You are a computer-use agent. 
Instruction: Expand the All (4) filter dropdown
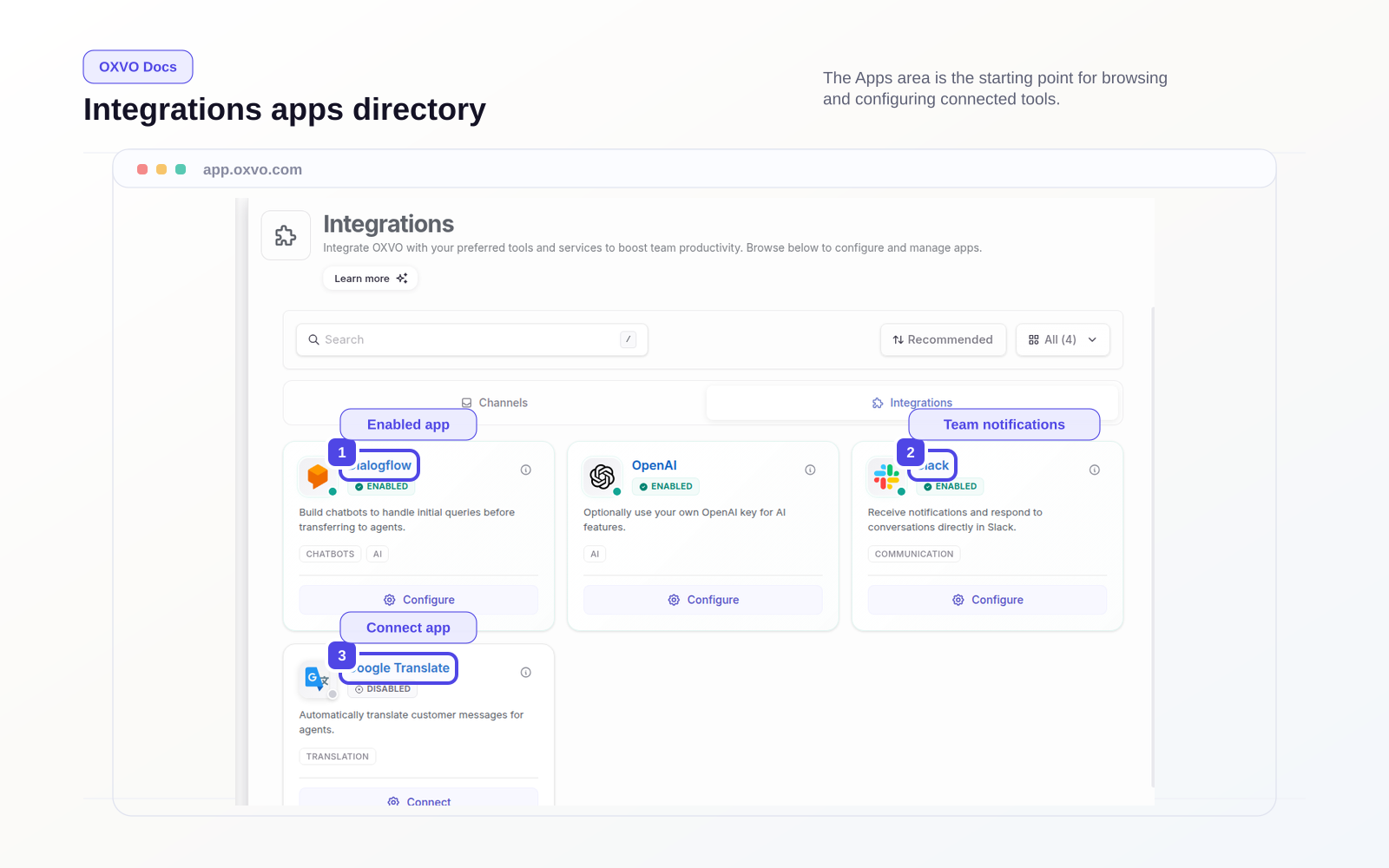click(1063, 339)
